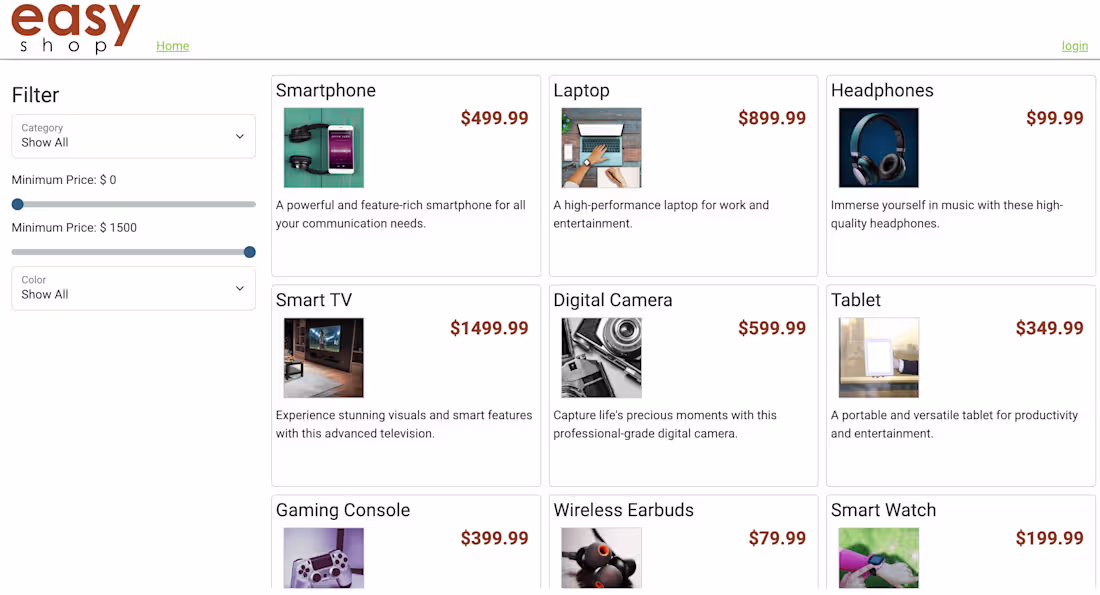The height and width of the screenshot is (595, 1100).
Task: Click the Headphones product image
Action: (x=878, y=148)
